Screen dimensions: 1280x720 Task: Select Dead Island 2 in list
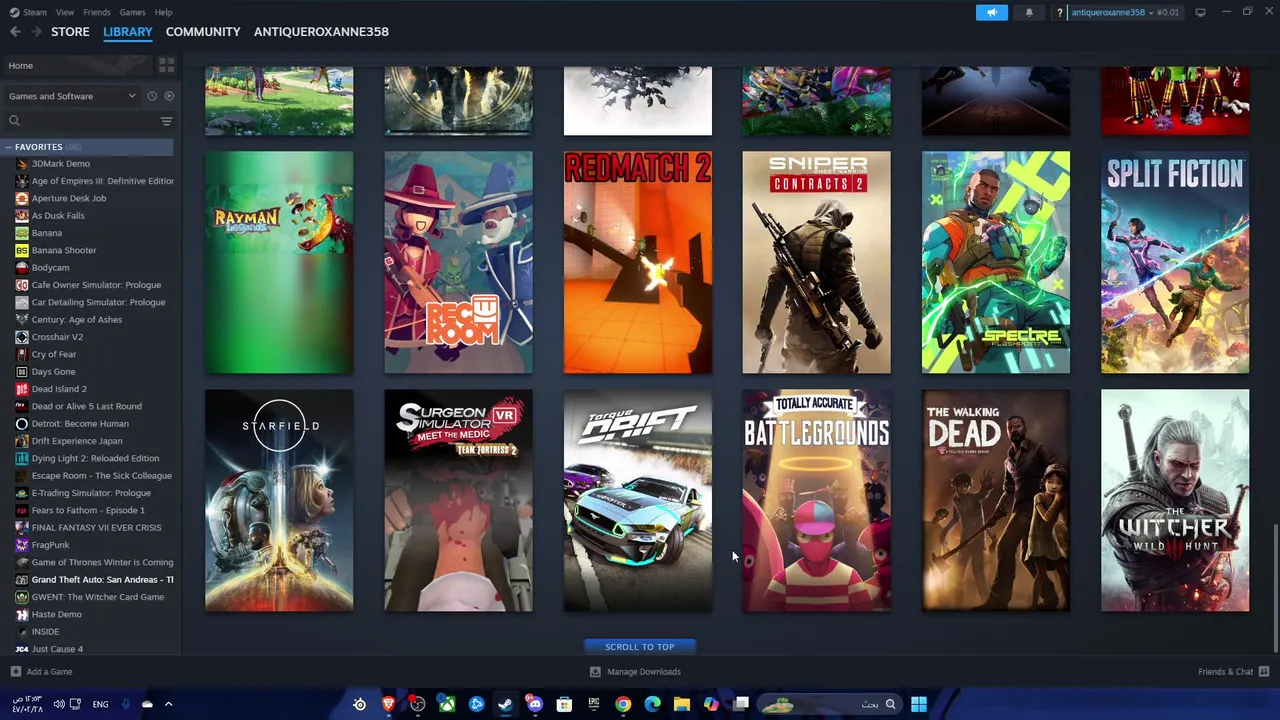(59, 389)
